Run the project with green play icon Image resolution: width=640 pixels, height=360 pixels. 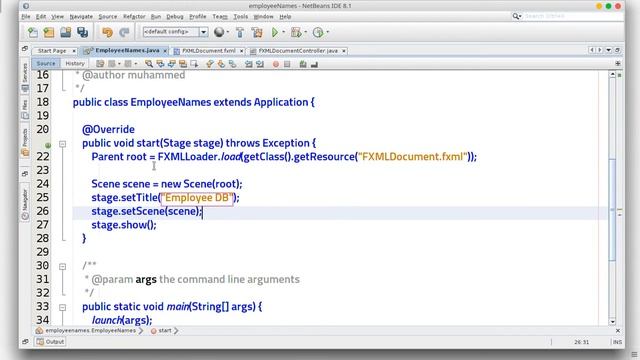click(x=275, y=32)
